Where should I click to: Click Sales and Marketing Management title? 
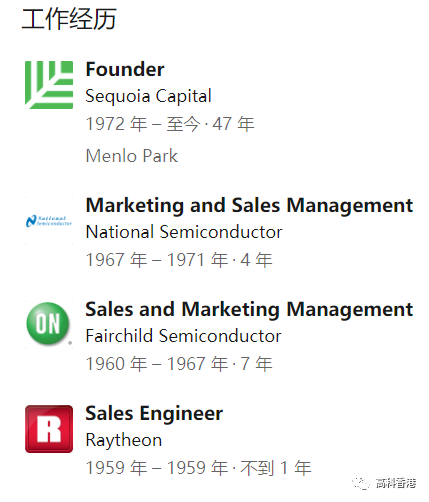(x=249, y=309)
